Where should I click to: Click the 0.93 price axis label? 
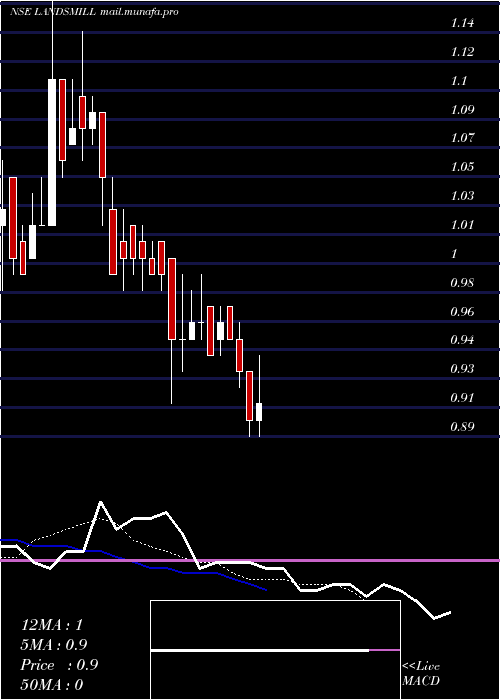coord(462,368)
